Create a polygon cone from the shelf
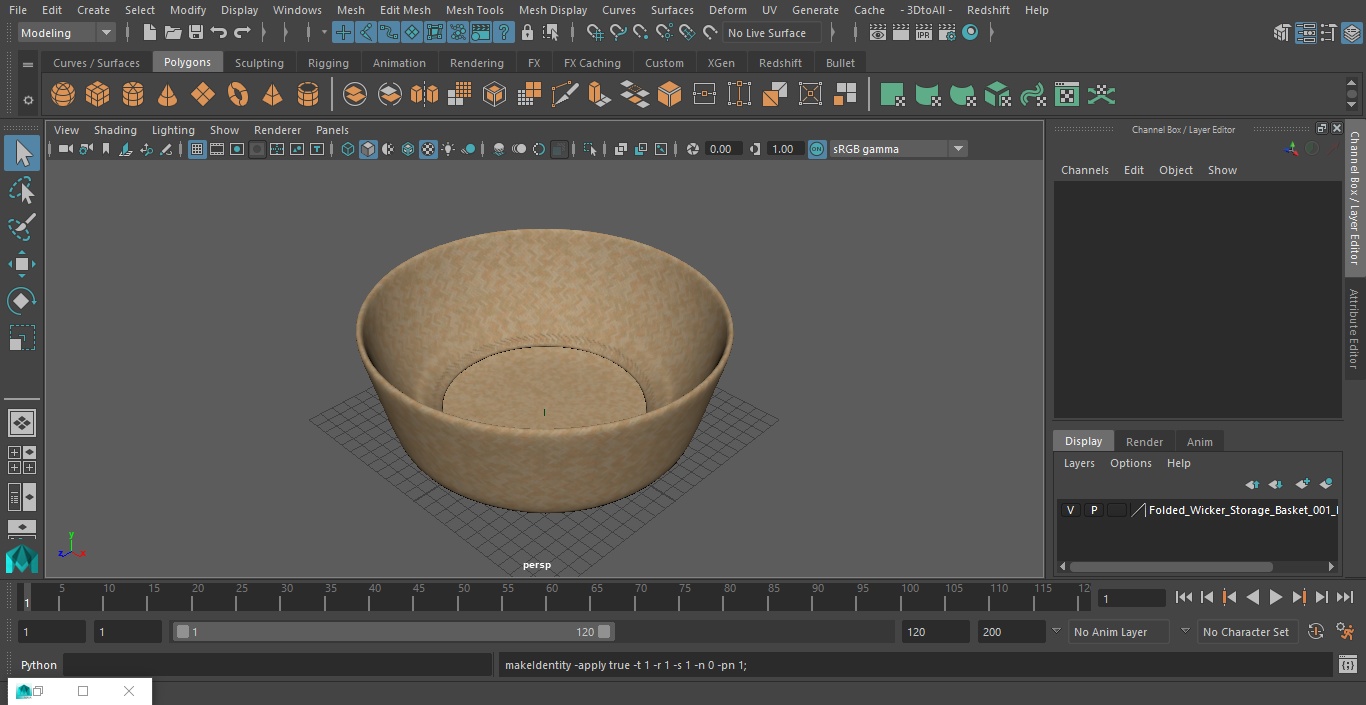Screen dimensions: 1366x705 coord(168,95)
